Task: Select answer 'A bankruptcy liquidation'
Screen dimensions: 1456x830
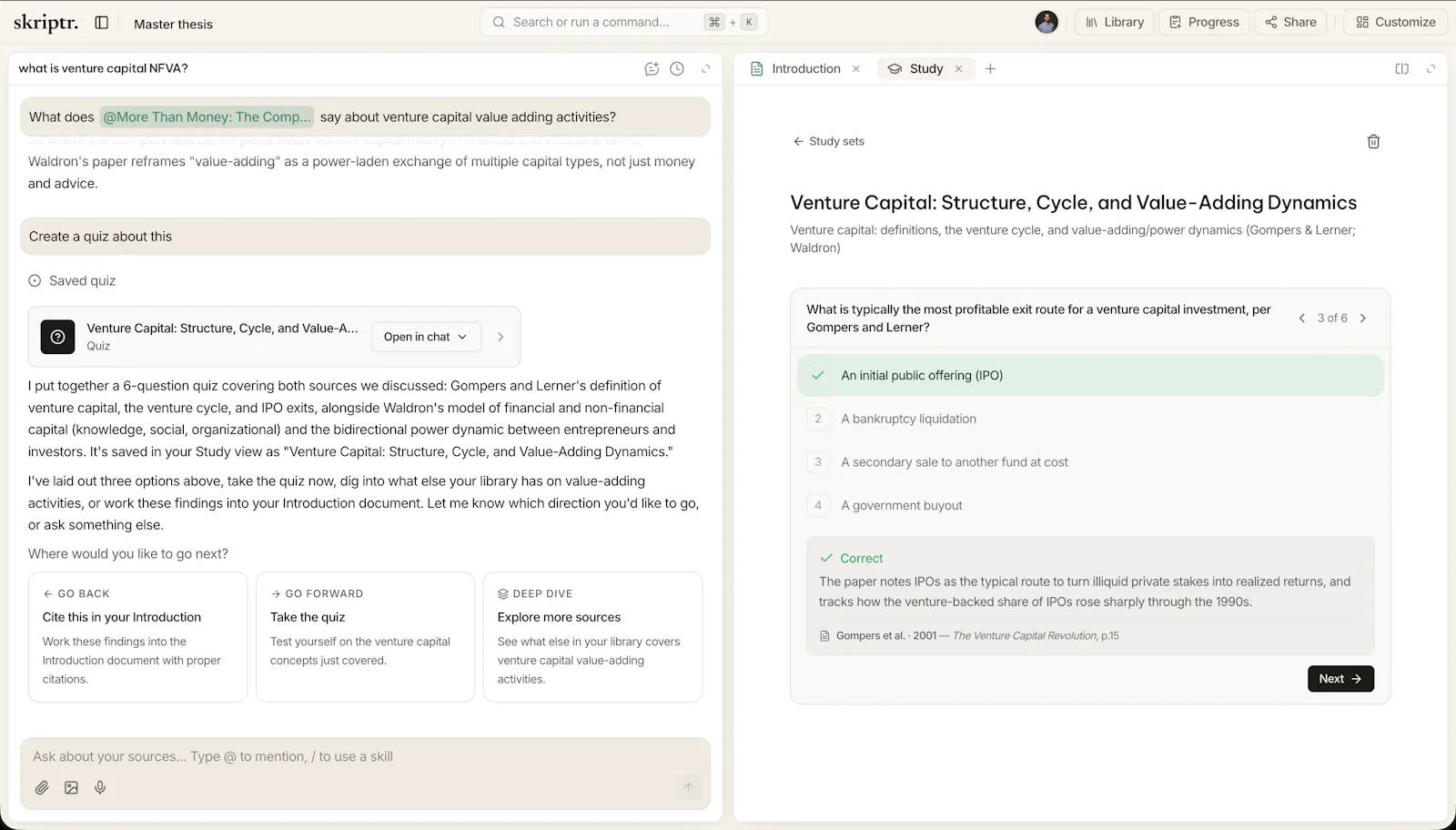Action: 1090,419
